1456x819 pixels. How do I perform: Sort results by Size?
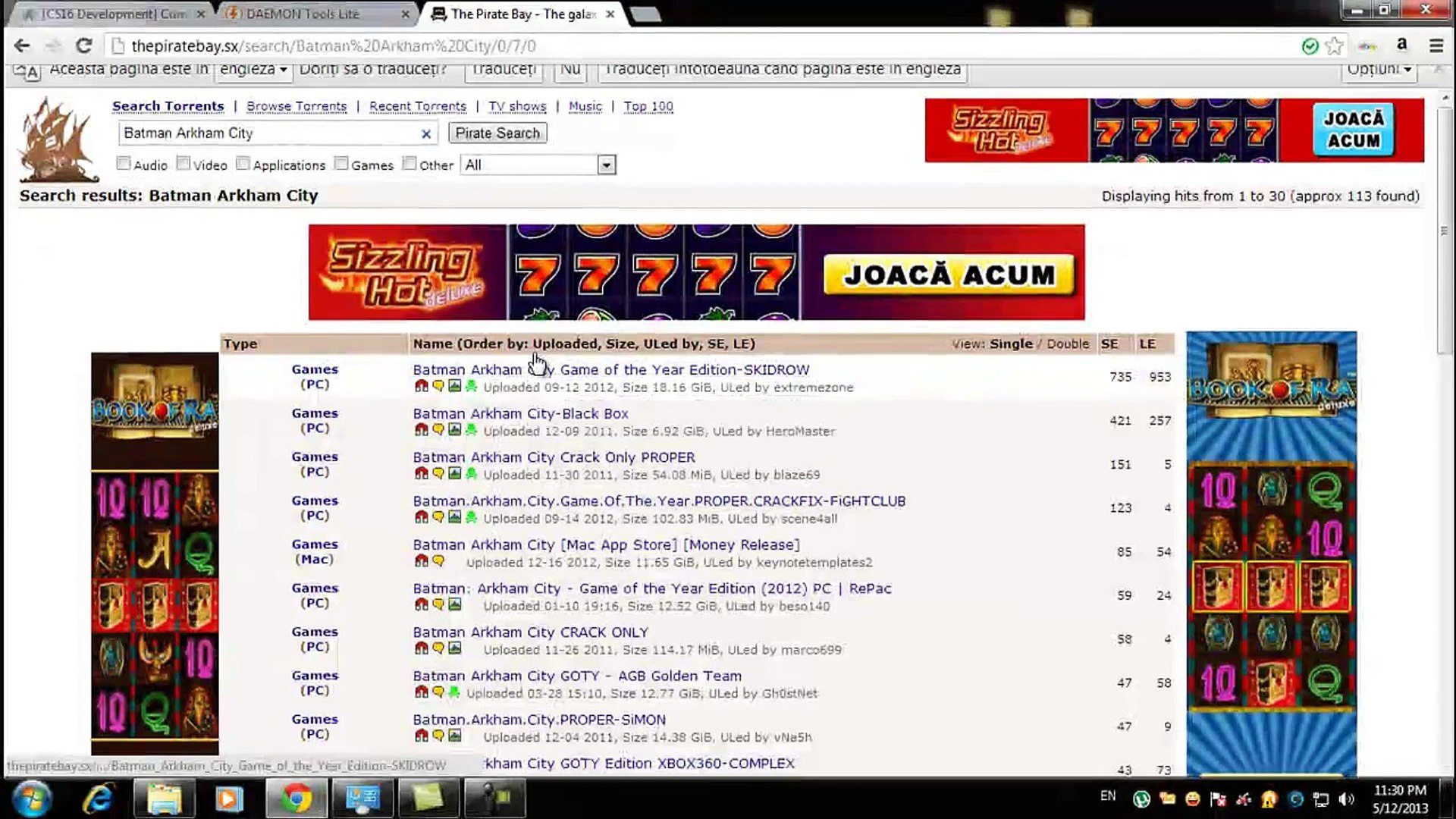(x=620, y=344)
